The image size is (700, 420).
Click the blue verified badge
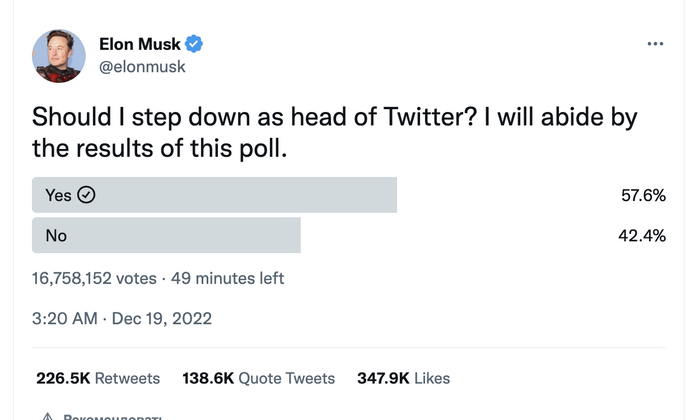tap(197, 43)
